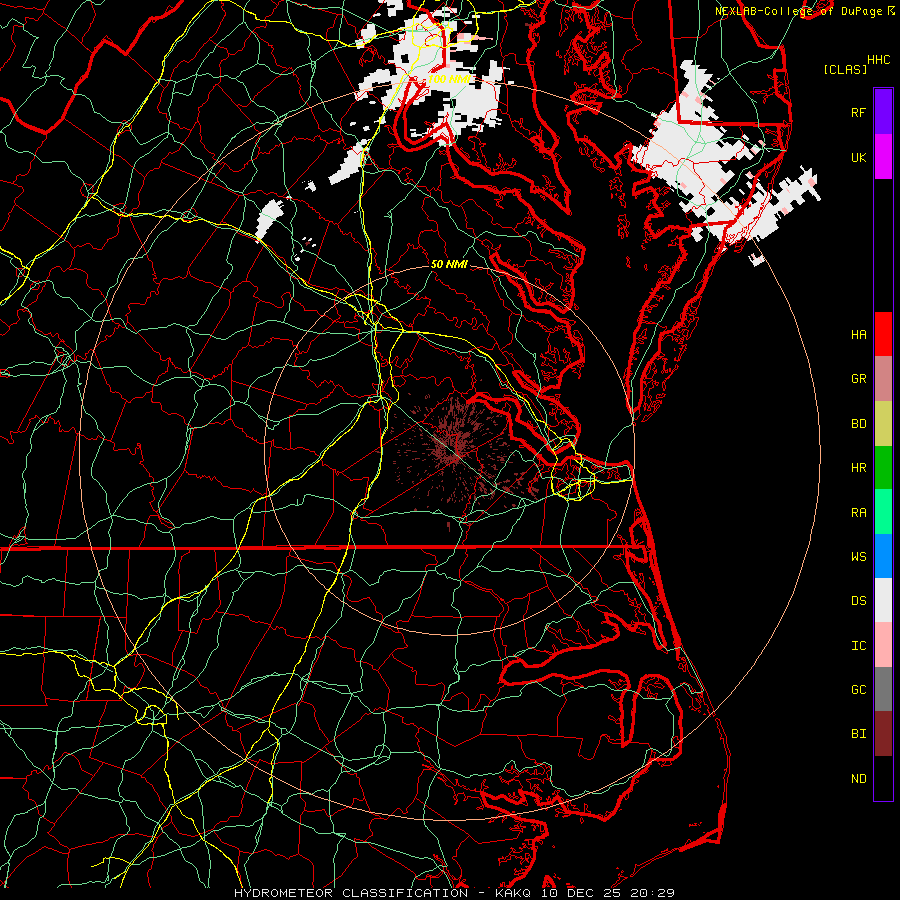
Task: Click the Hydrometeor Classification KAKQ title caption
Action: tap(454, 893)
